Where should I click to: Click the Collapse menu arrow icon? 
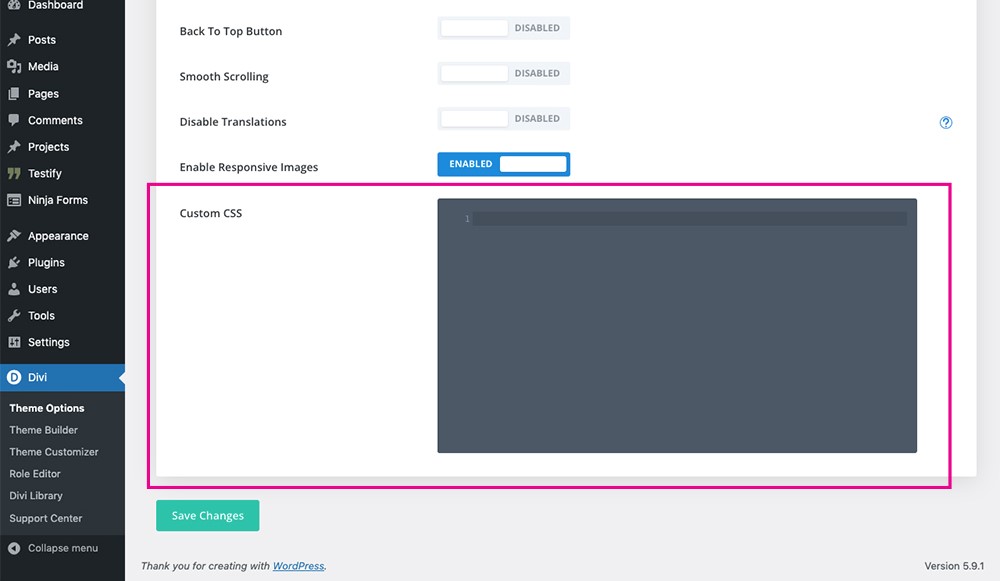pos(14,548)
